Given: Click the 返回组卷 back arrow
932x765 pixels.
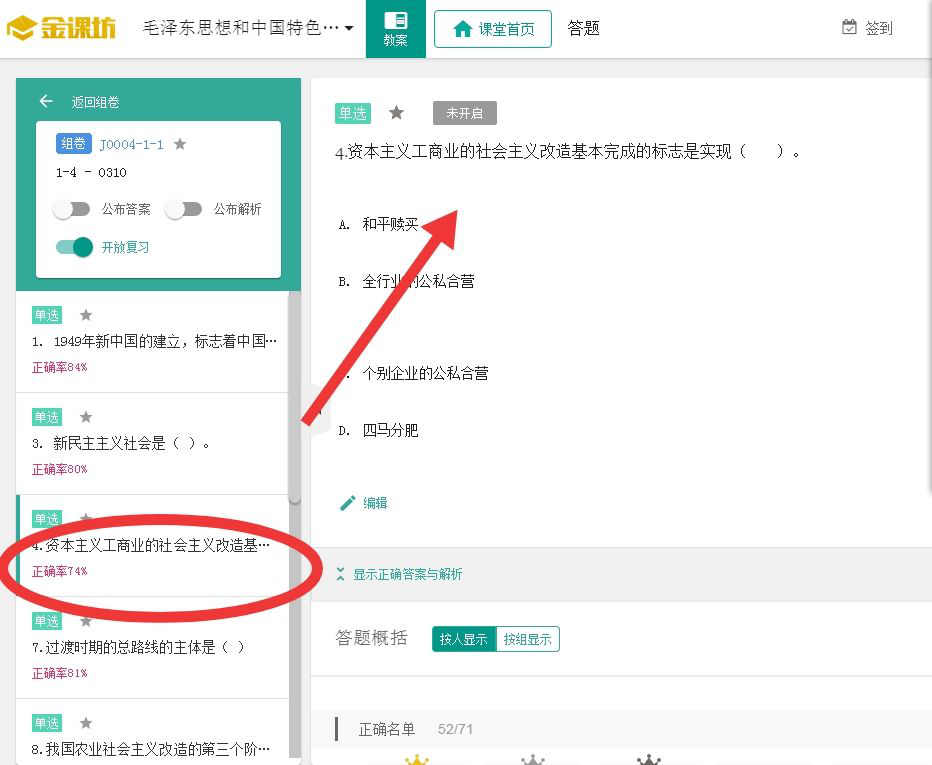Looking at the screenshot, I should pos(45,102).
